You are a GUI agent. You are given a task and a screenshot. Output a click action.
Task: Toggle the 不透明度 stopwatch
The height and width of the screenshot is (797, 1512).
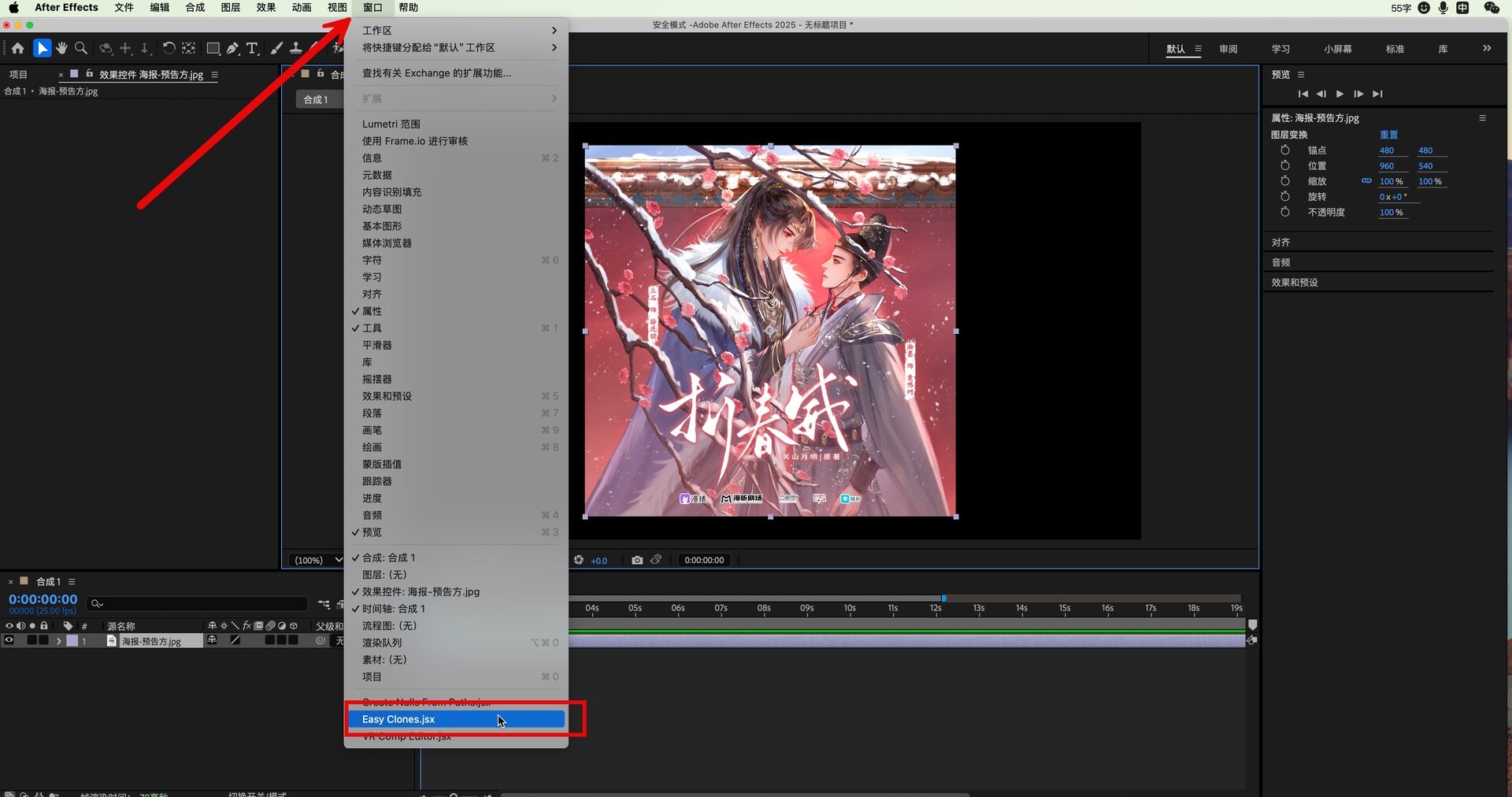pos(1285,212)
